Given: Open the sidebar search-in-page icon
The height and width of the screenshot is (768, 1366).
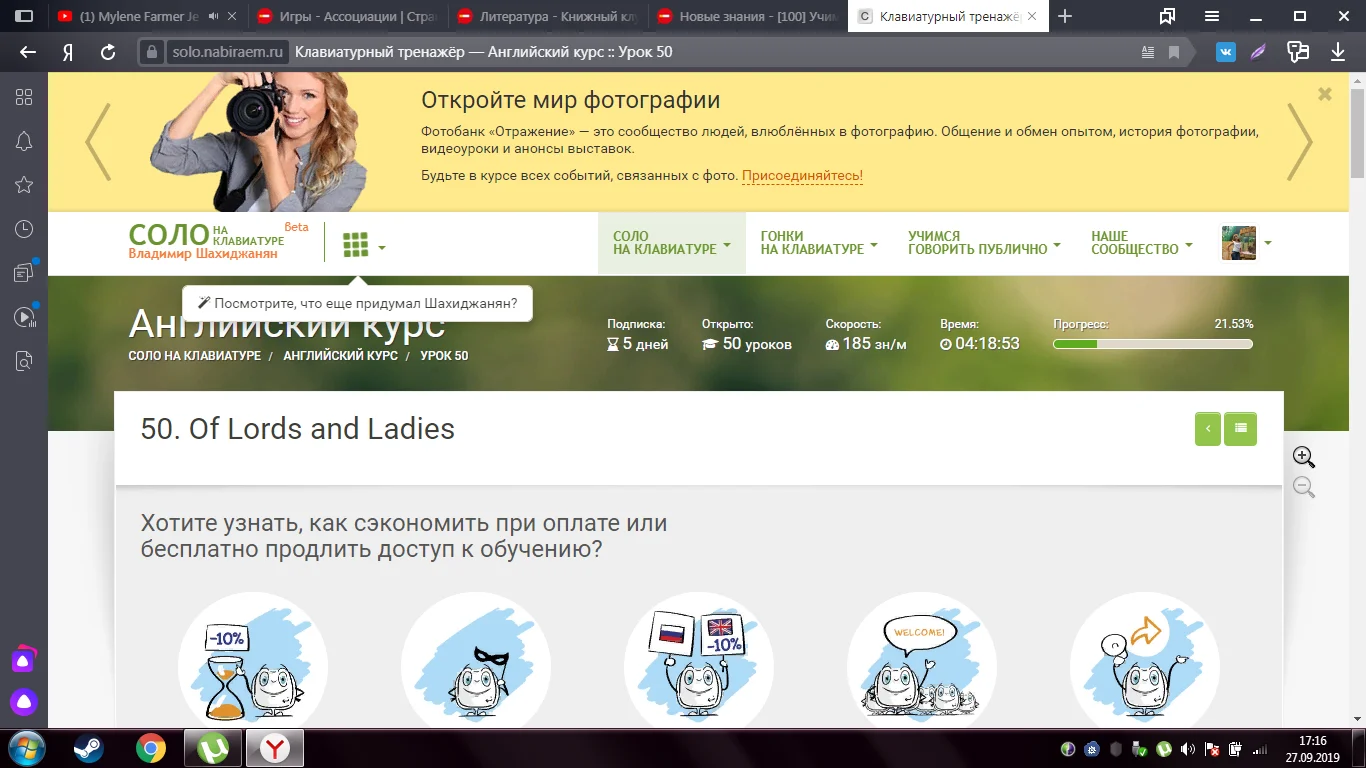Looking at the screenshot, I should tap(24, 362).
